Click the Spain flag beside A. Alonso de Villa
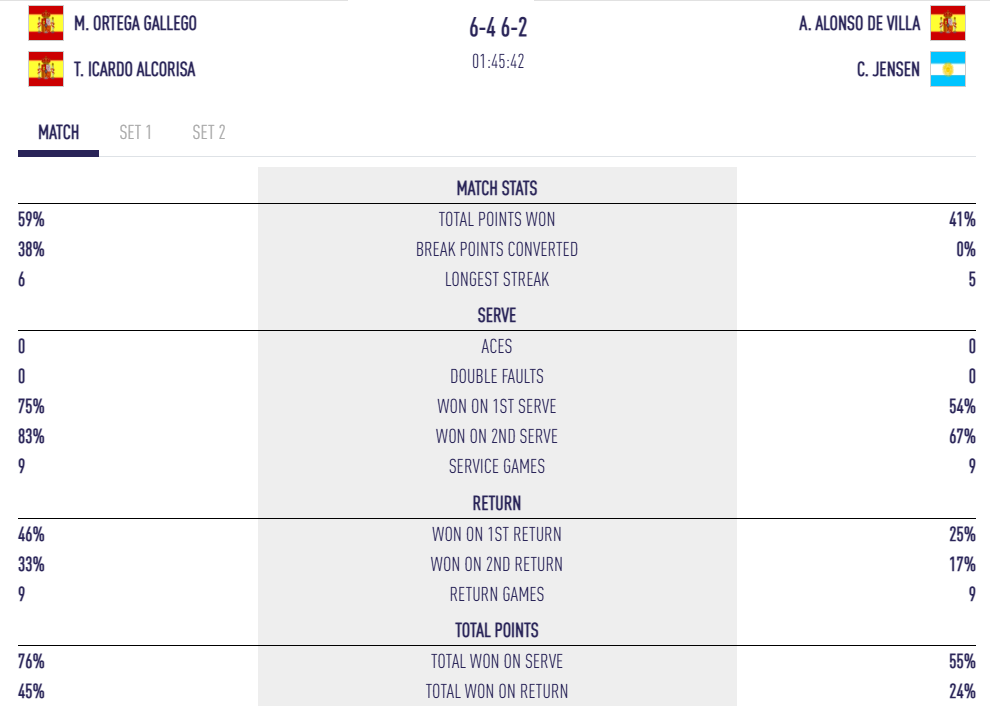990x725 pixels. [947, 23]
